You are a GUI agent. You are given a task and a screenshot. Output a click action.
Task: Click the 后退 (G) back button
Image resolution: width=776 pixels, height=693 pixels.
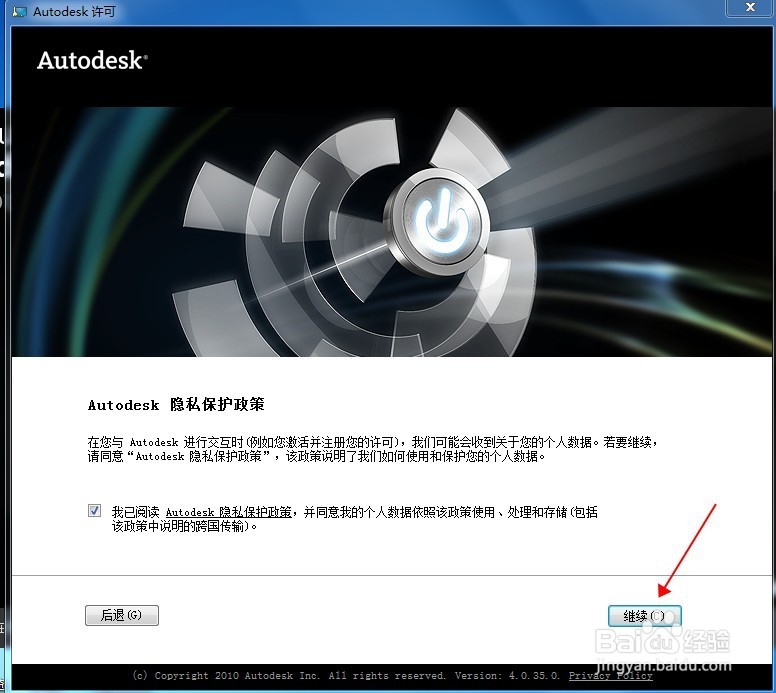[122, 615]
